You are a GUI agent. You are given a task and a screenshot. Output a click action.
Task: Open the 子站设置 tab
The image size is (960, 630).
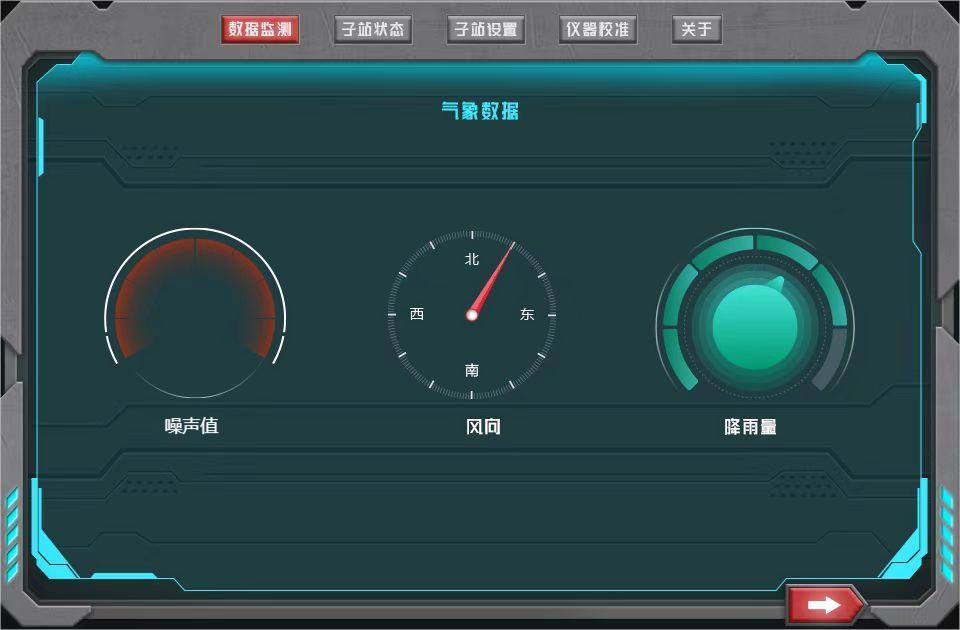[486, 29]
